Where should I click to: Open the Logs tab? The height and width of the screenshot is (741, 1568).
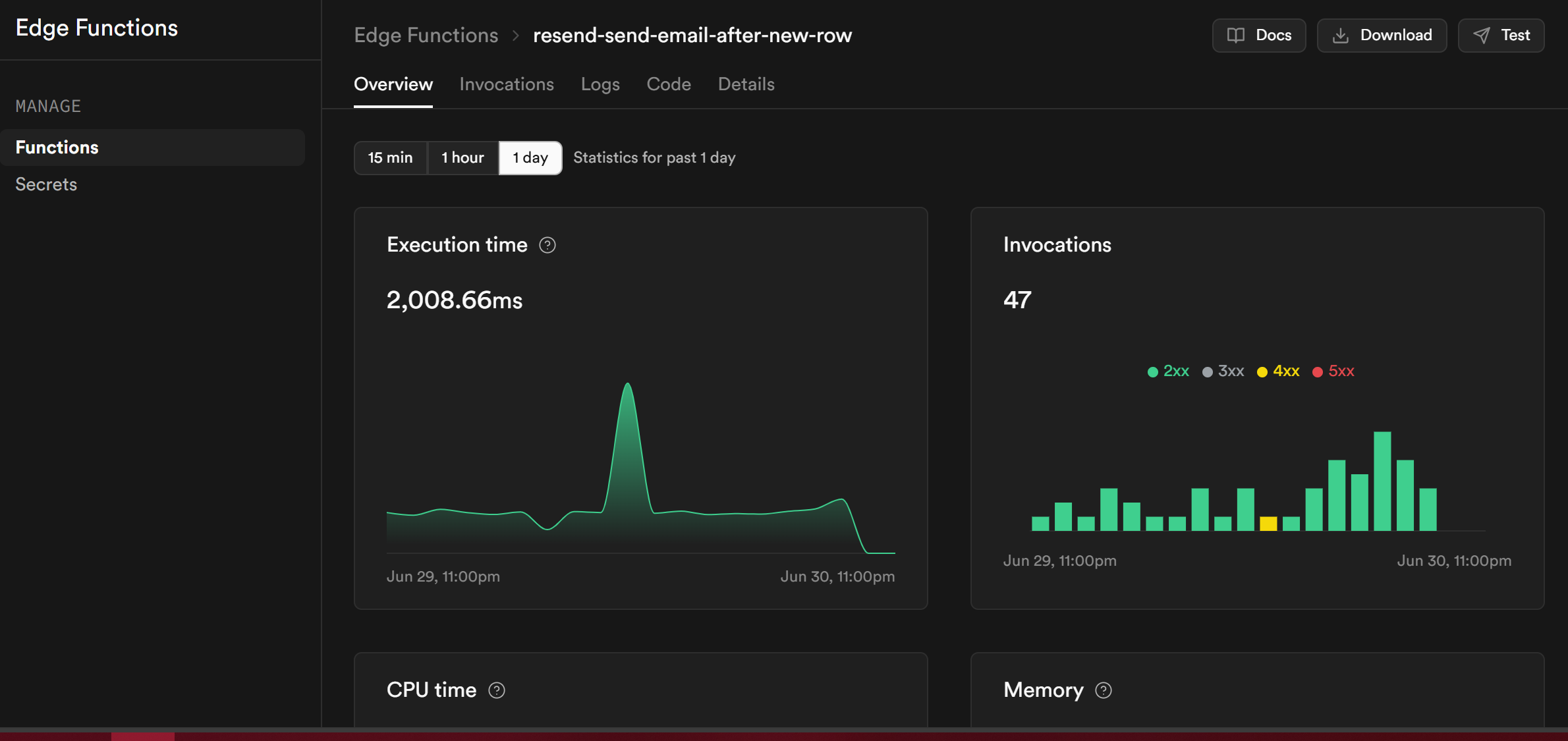pos(600,84)
